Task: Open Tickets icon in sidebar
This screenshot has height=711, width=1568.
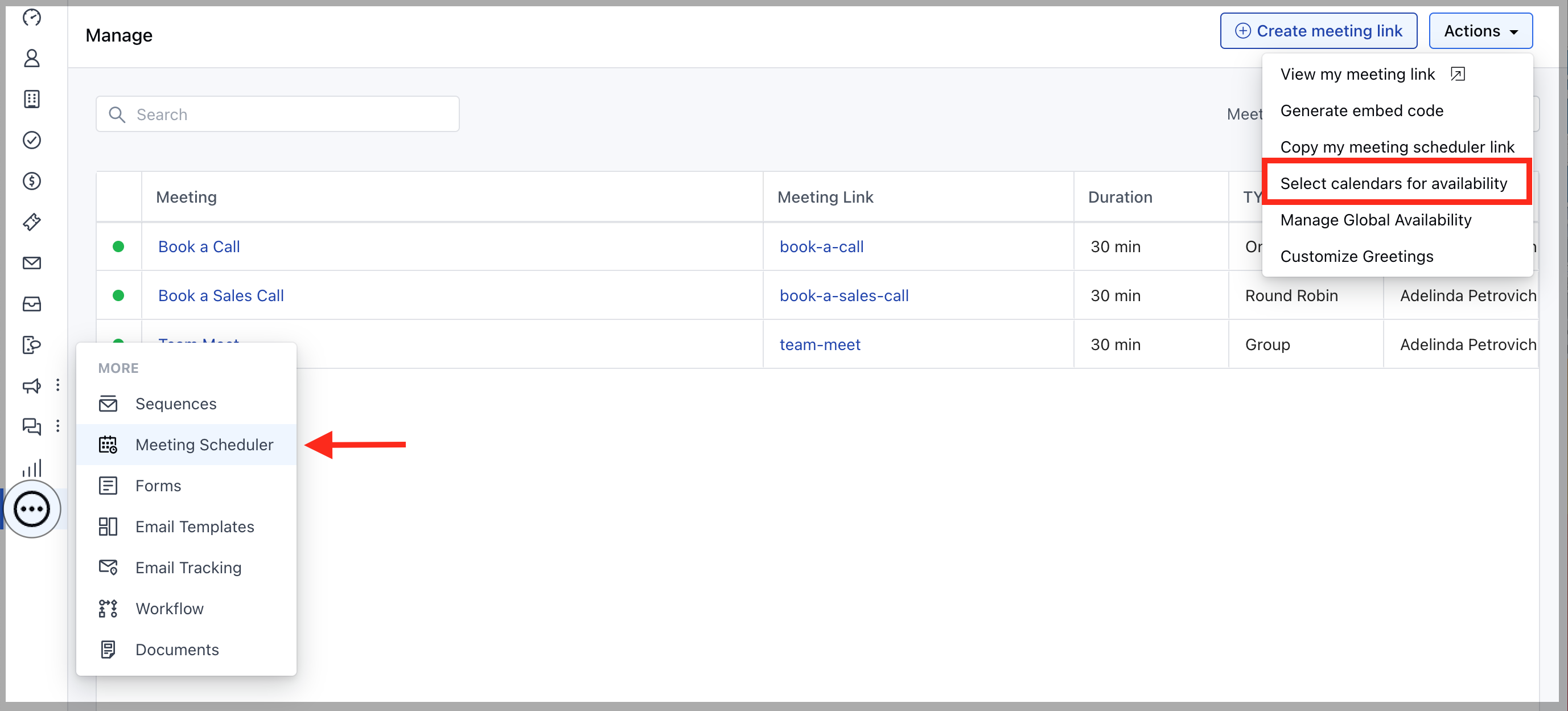Action: click(32, 221)
